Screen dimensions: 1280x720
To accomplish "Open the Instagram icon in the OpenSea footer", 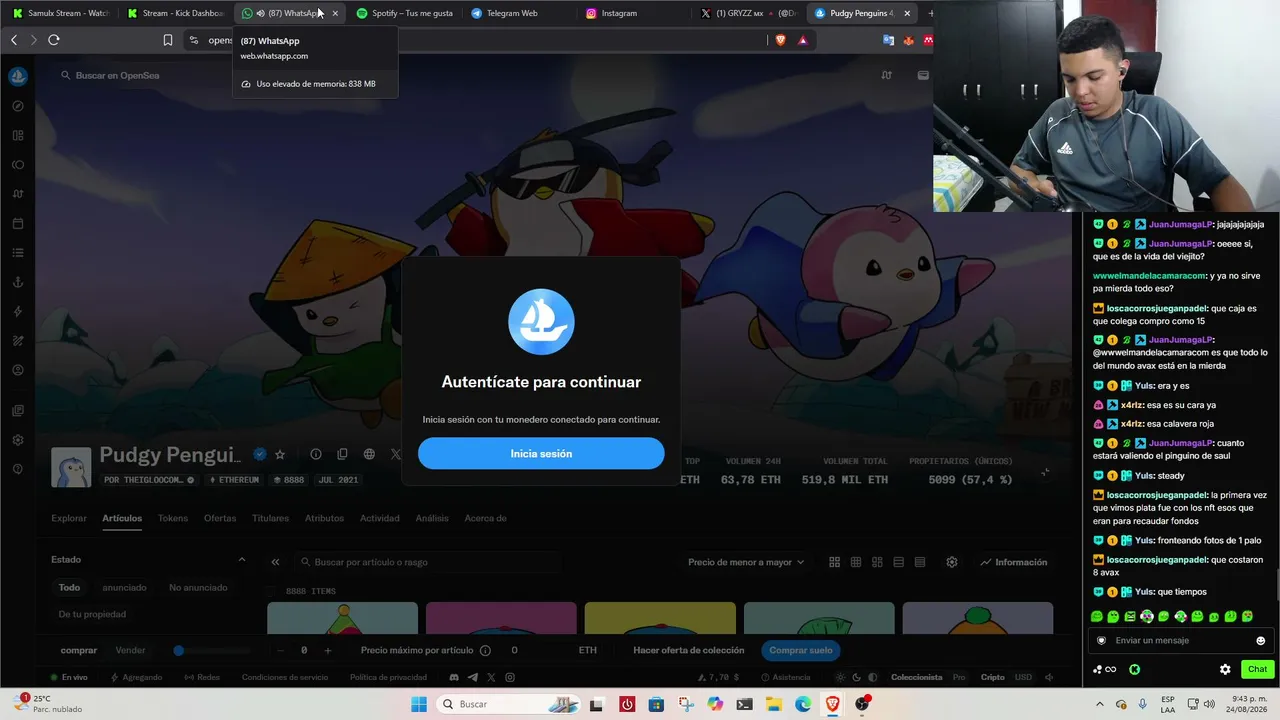I will click(x=510, y=677).
